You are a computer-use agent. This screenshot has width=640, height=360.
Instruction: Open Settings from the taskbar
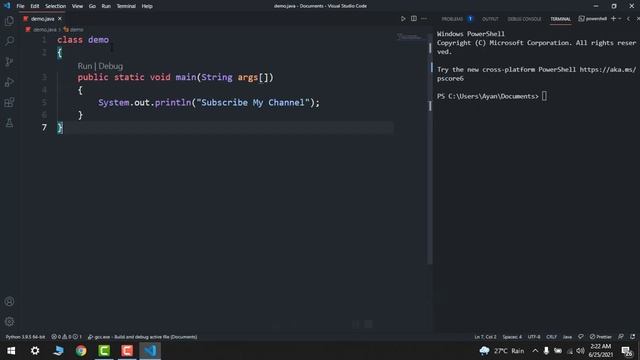35,351
